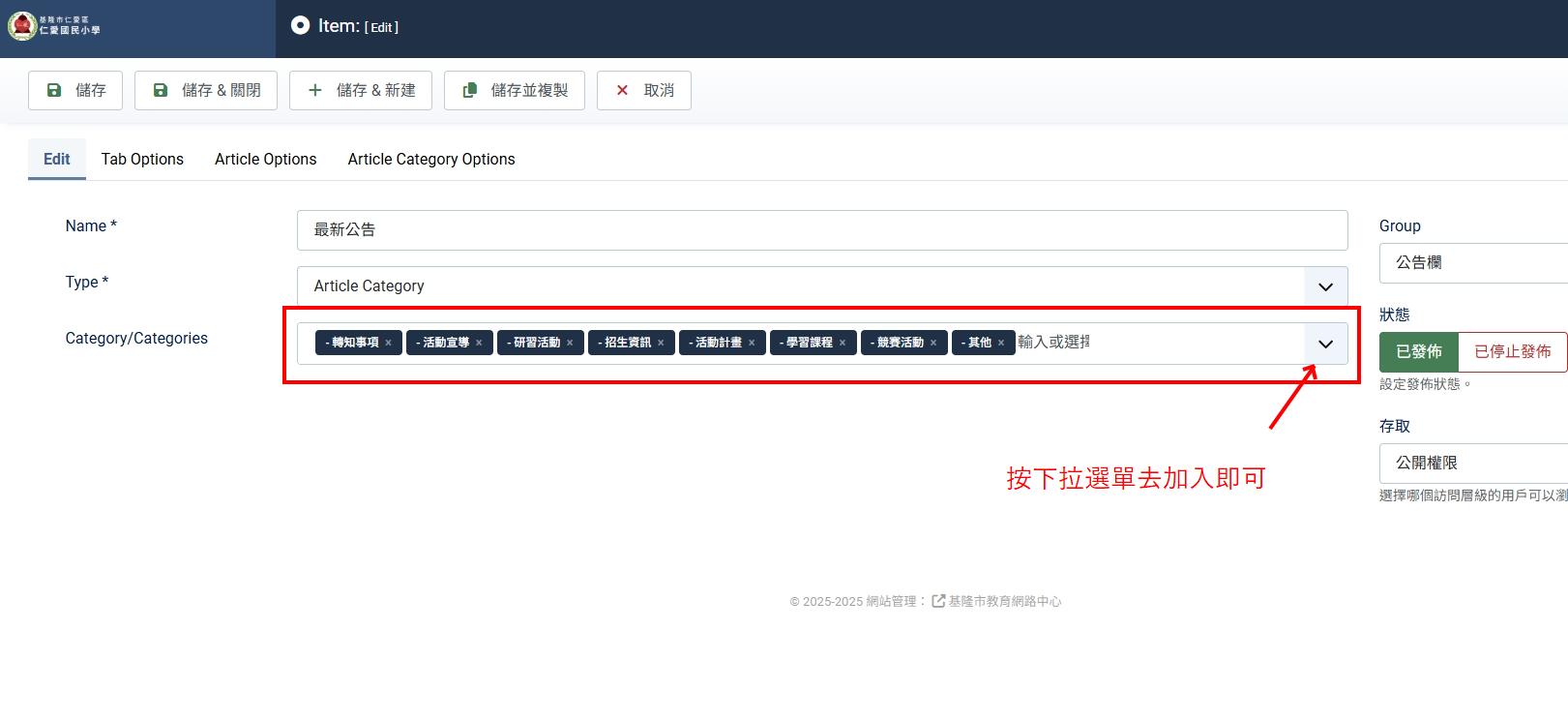This screenshot has width=1568, height=720.
Task: Open the Article Options tab
Action: coord(266,159)
